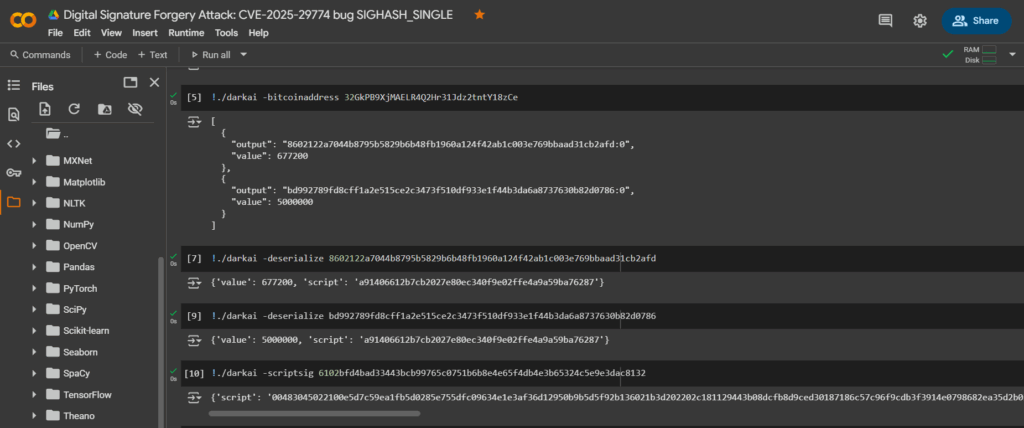Viewport: 1024px width, 428px height.
Task: Open the settings gear icon
Action: (x=920, y=20)
